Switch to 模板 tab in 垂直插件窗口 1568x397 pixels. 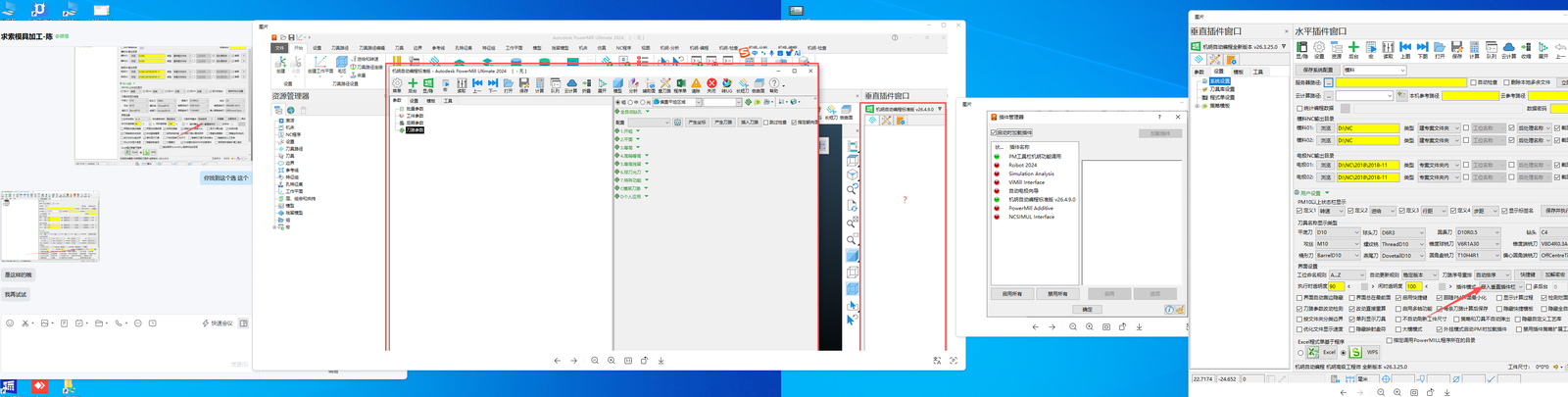point(1238,72)
